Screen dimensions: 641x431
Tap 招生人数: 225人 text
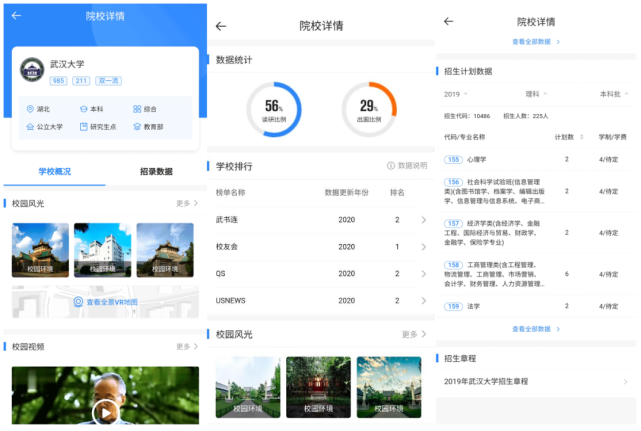pos(526,116)
